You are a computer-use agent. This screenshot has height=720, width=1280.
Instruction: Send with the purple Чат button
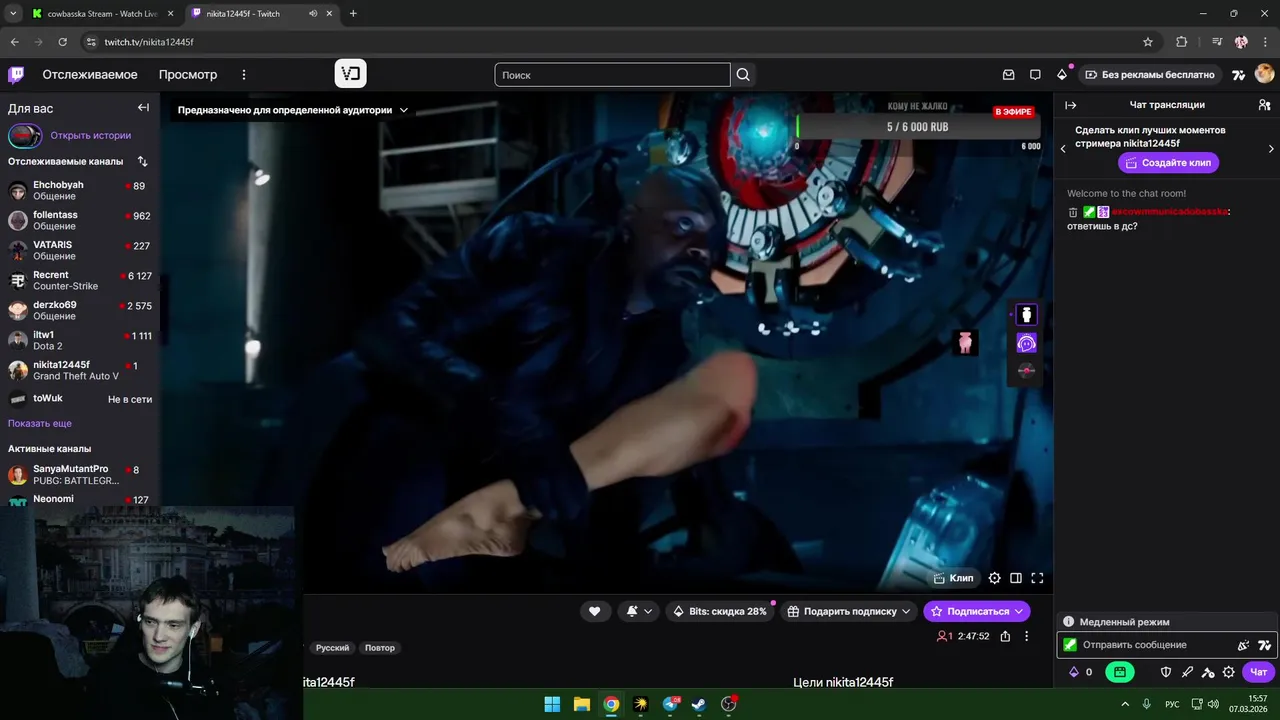pos(1259,672)
